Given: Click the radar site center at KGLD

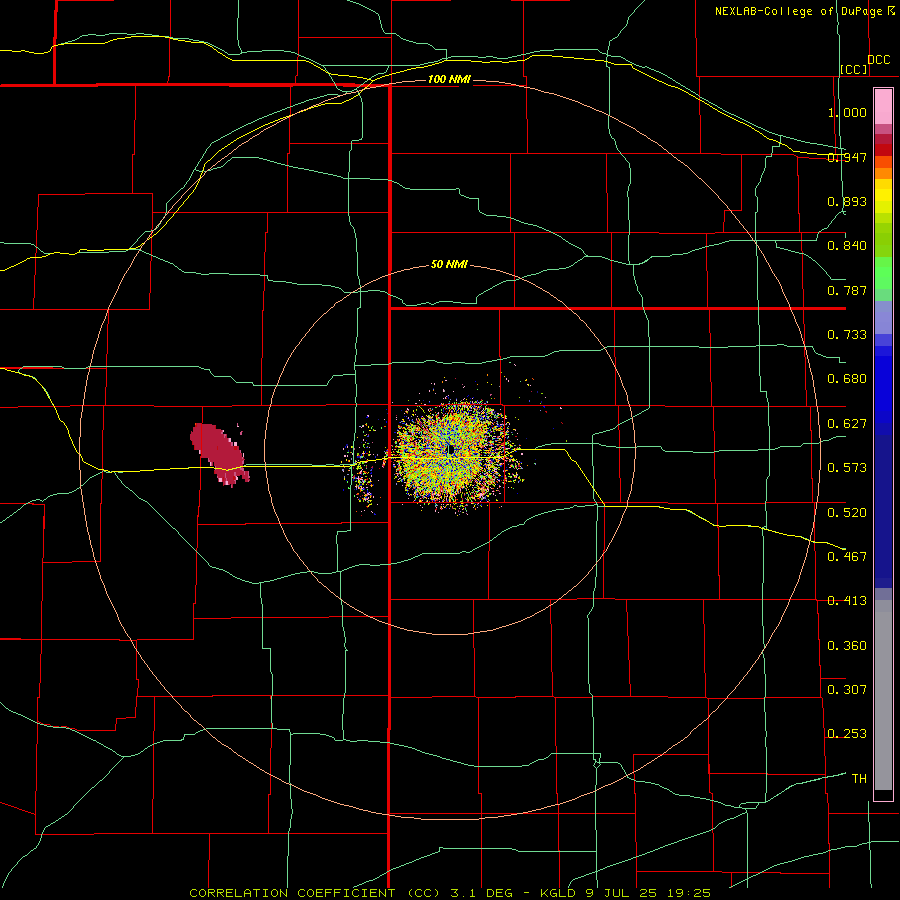Looking at the screenshot, I should click(x=451, y=449).
